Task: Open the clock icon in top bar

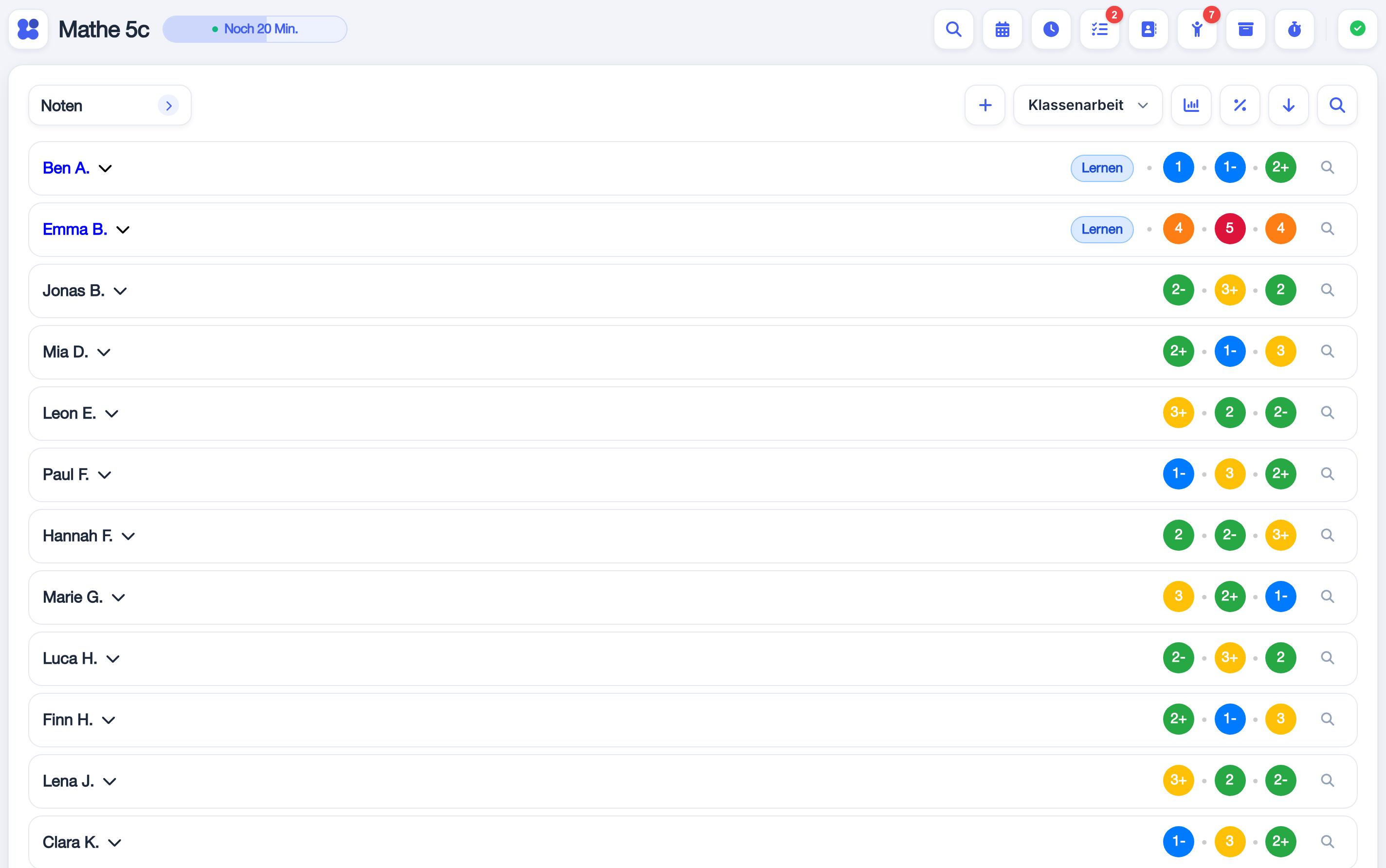Action: click(1051, 29)
